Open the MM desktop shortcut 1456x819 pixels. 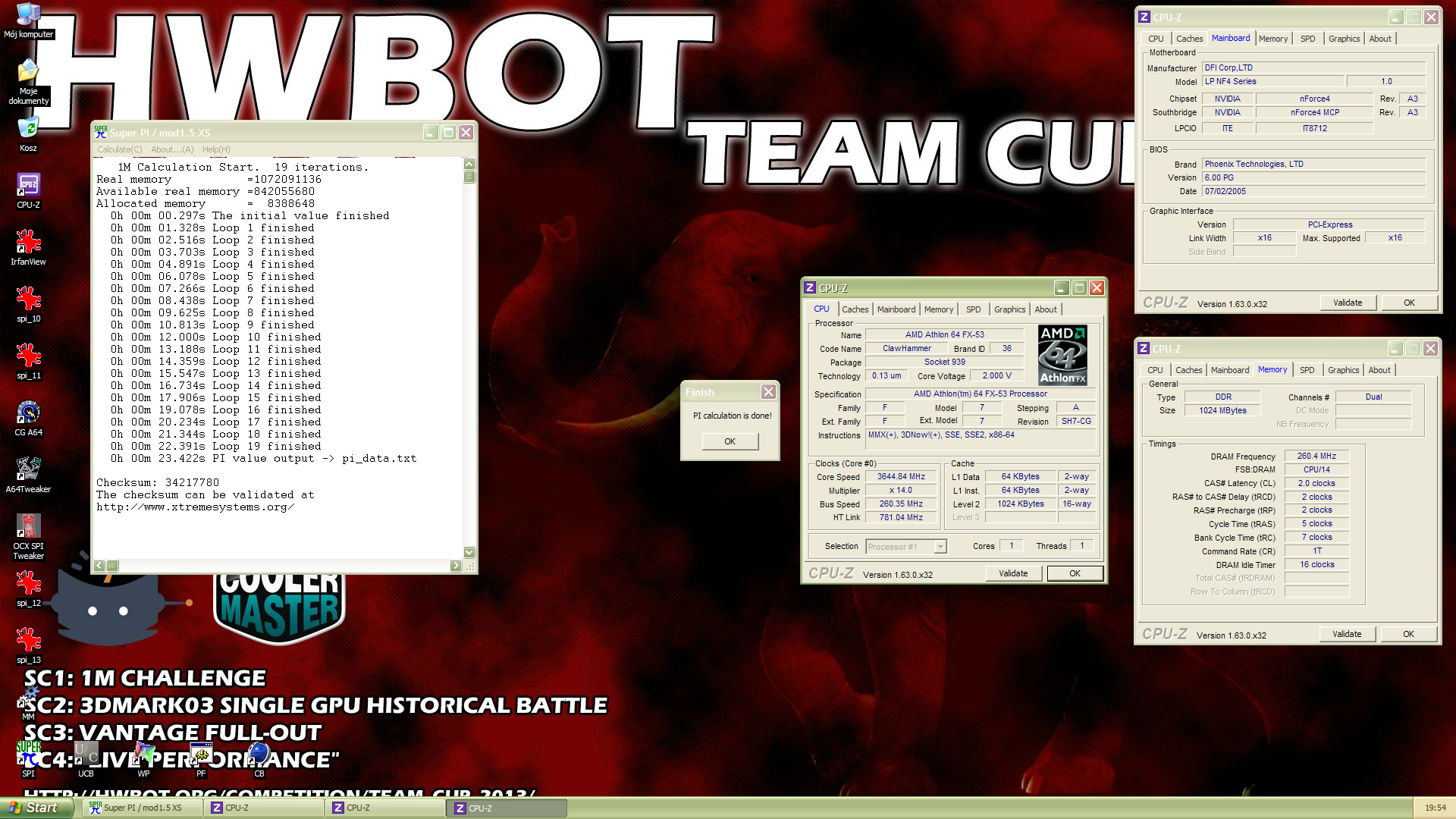(28, 704)
